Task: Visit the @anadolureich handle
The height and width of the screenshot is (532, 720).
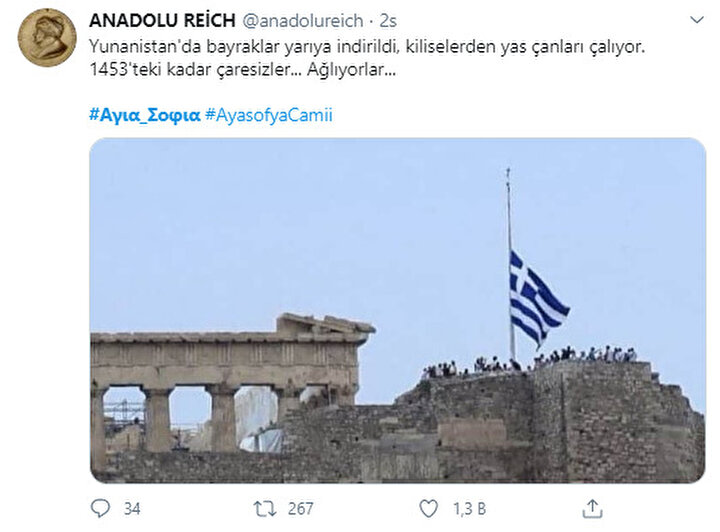Action: tap(303, 21)
